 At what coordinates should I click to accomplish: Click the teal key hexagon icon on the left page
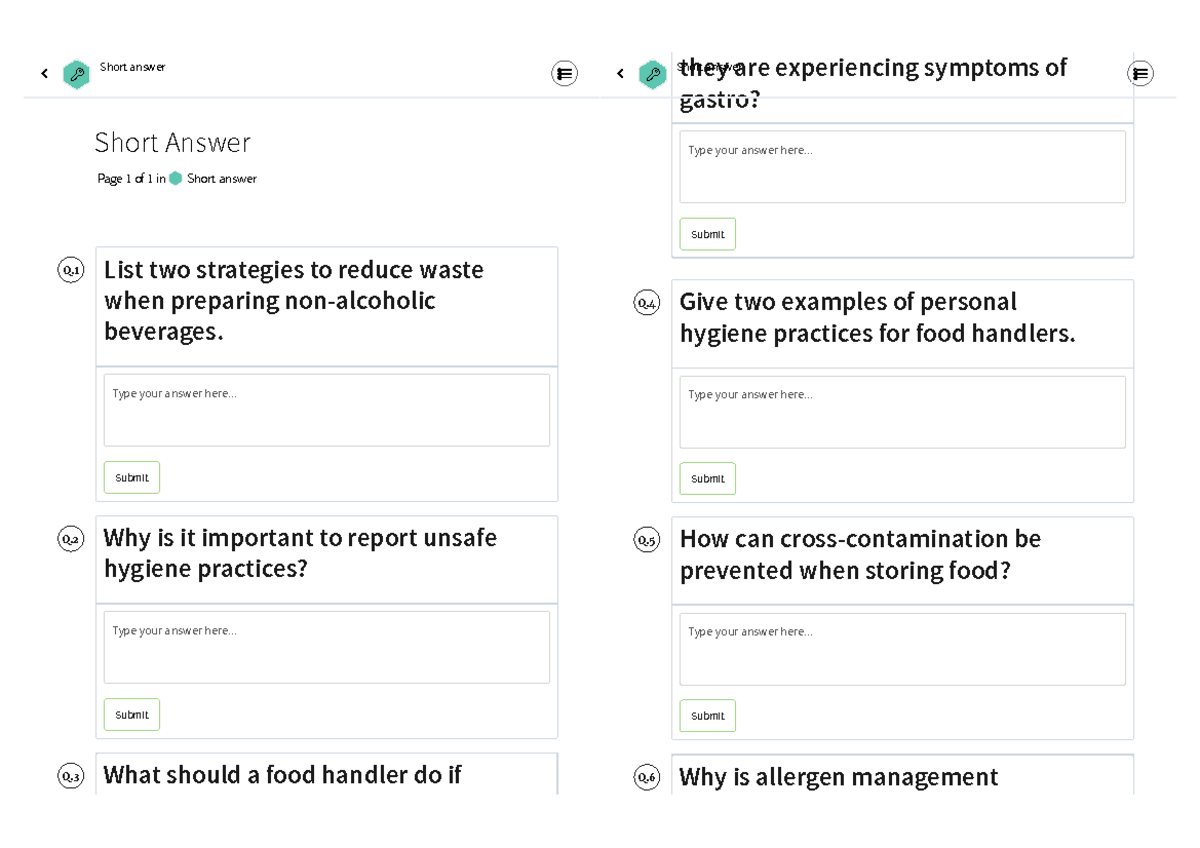click(76, 74)
